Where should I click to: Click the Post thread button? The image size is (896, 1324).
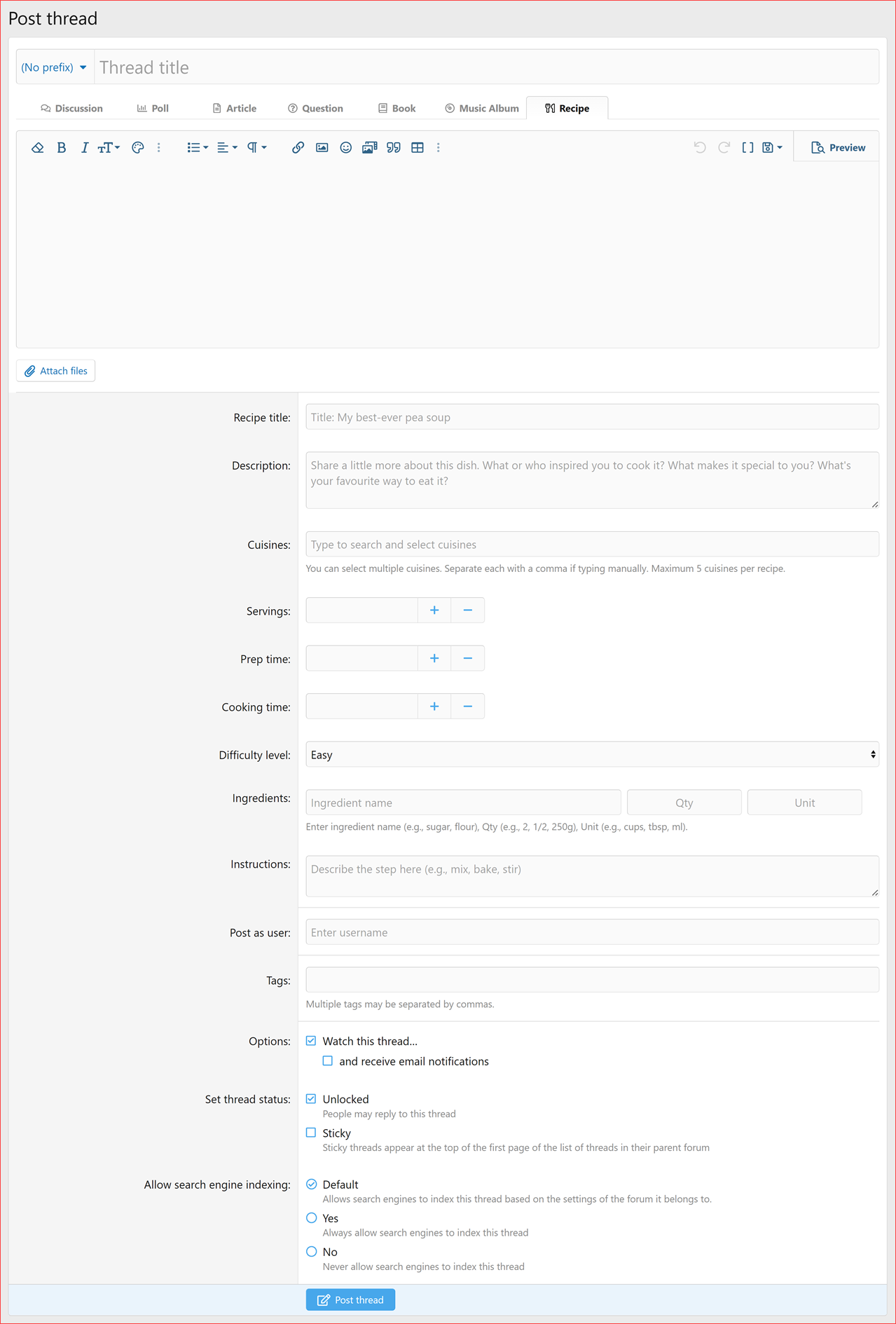click(x=350, y=1300)
